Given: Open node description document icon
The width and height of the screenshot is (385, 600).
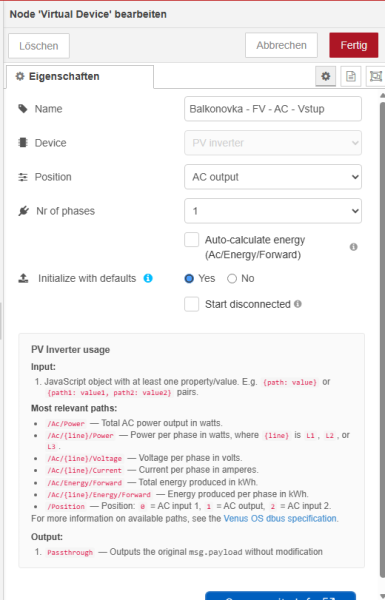Looking at the screenshot, I should coord(351,76).
